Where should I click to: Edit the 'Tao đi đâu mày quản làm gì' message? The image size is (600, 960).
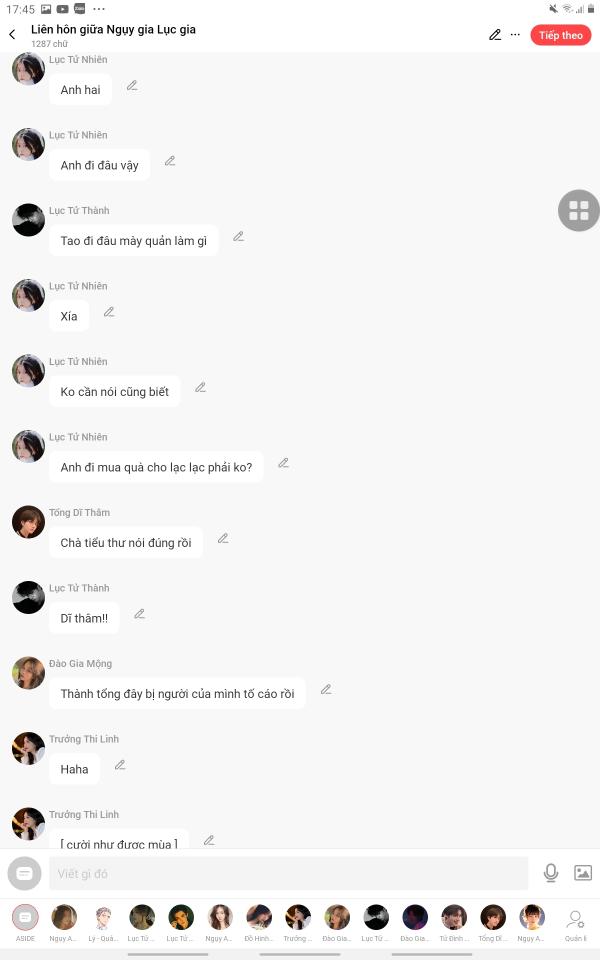(239, 236)
